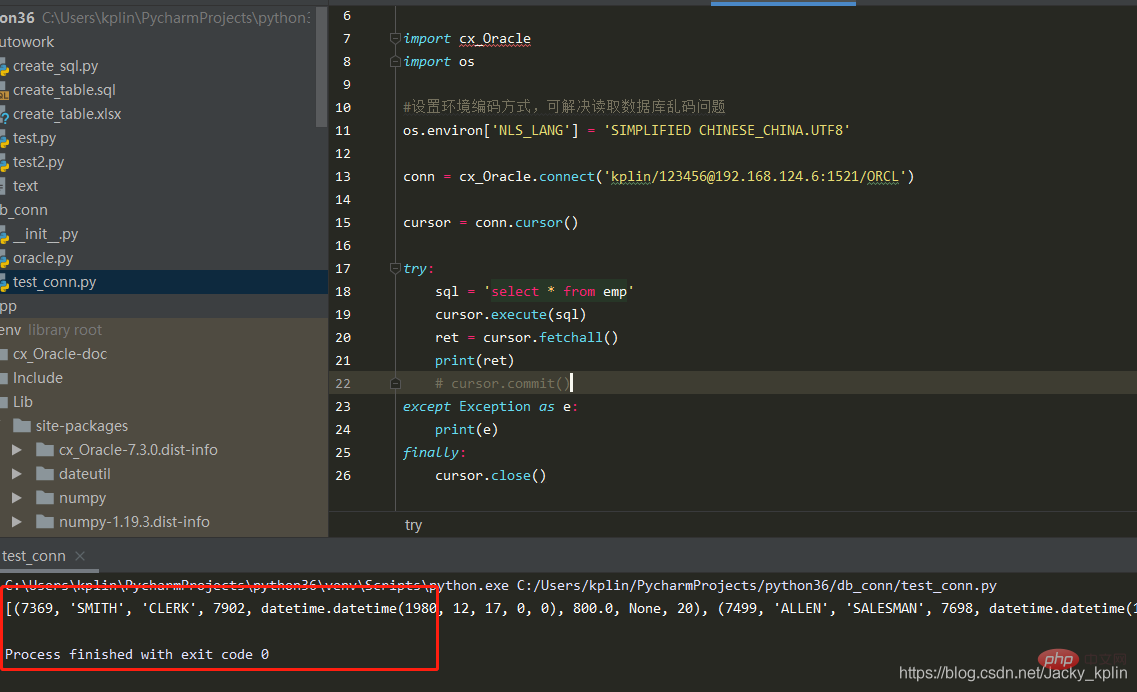Select test2.py in the project tree
This screenshot has width=1137, height=692.
point(38,162)
